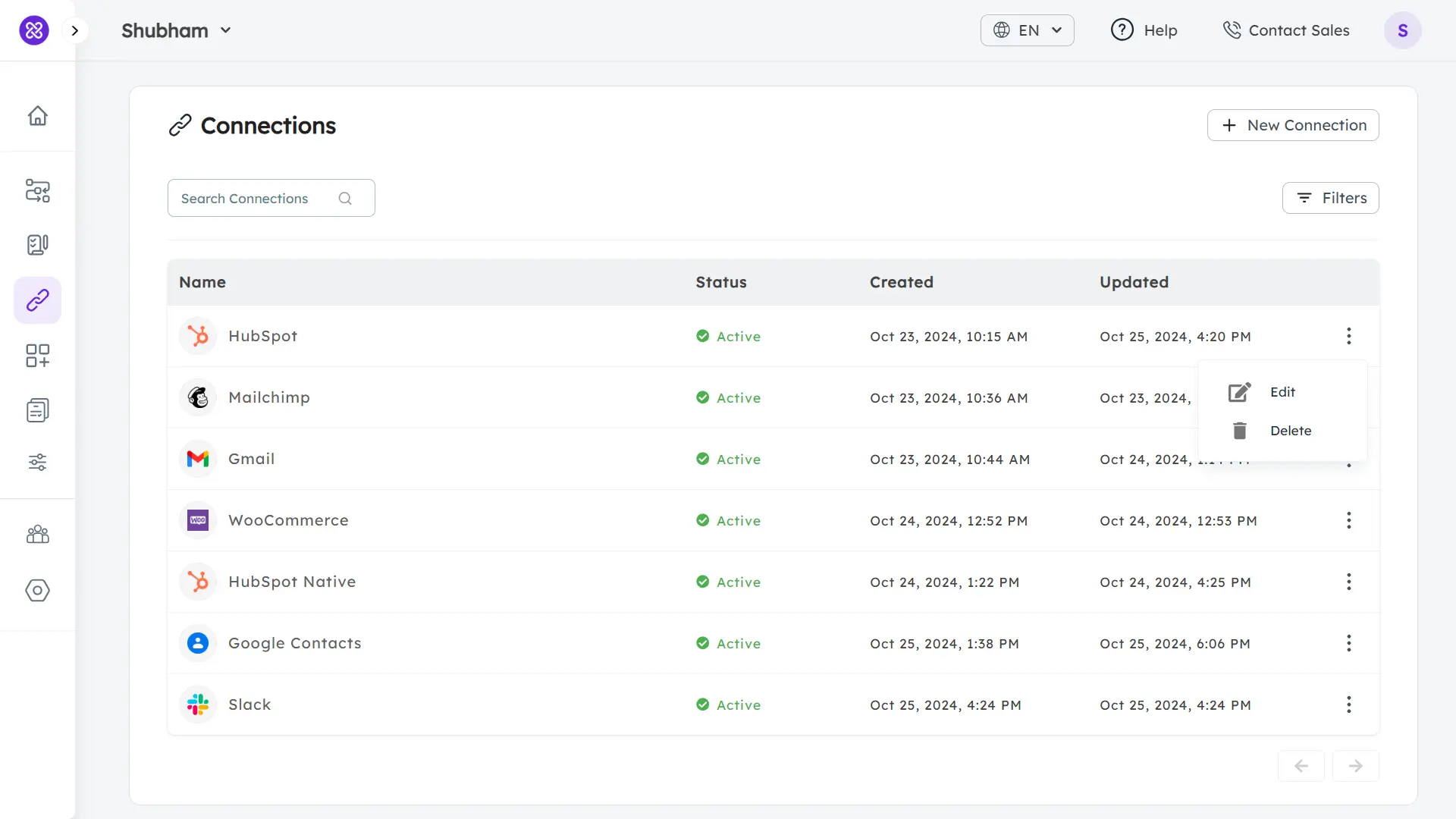Open the Templates grid-plus sidebar icon
1456x819 pixels.
coord(37,355)
